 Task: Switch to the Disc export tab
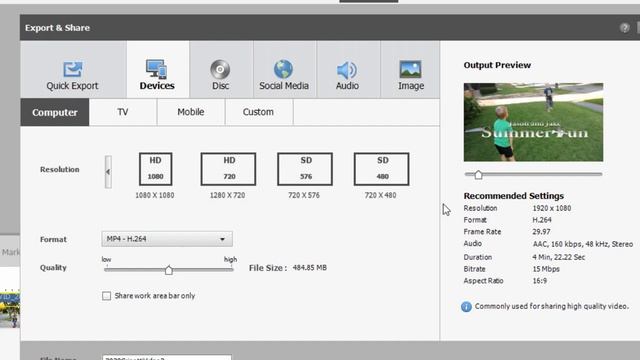click(x=221, y=69)
